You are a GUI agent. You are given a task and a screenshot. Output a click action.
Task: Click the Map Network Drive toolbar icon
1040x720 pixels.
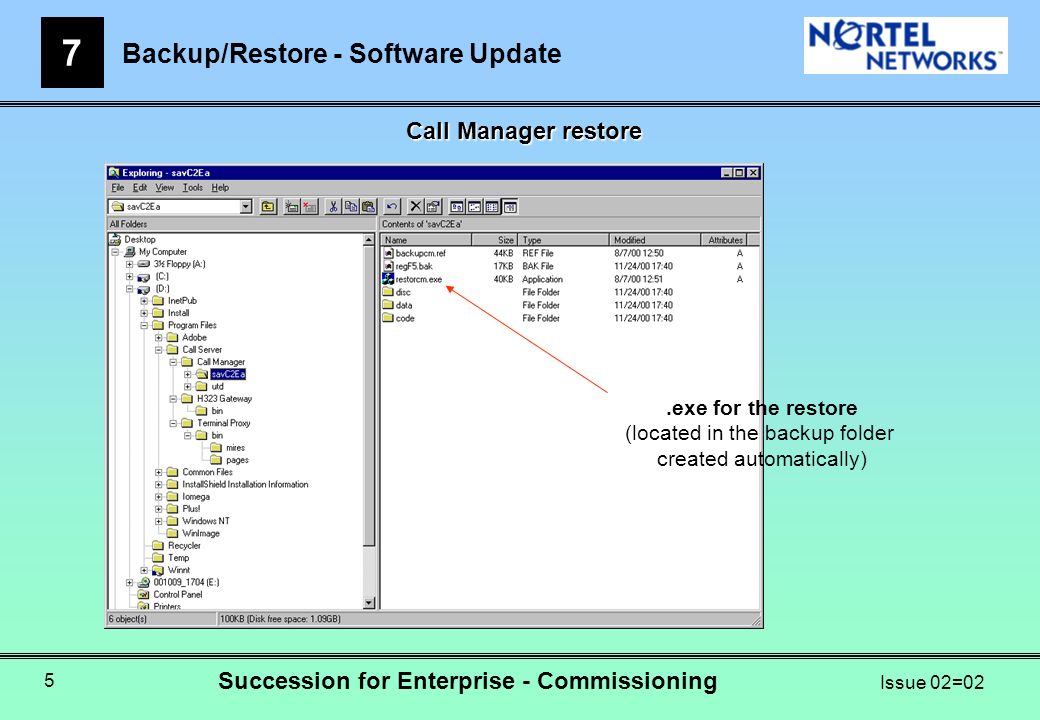[x=292, y=207]
